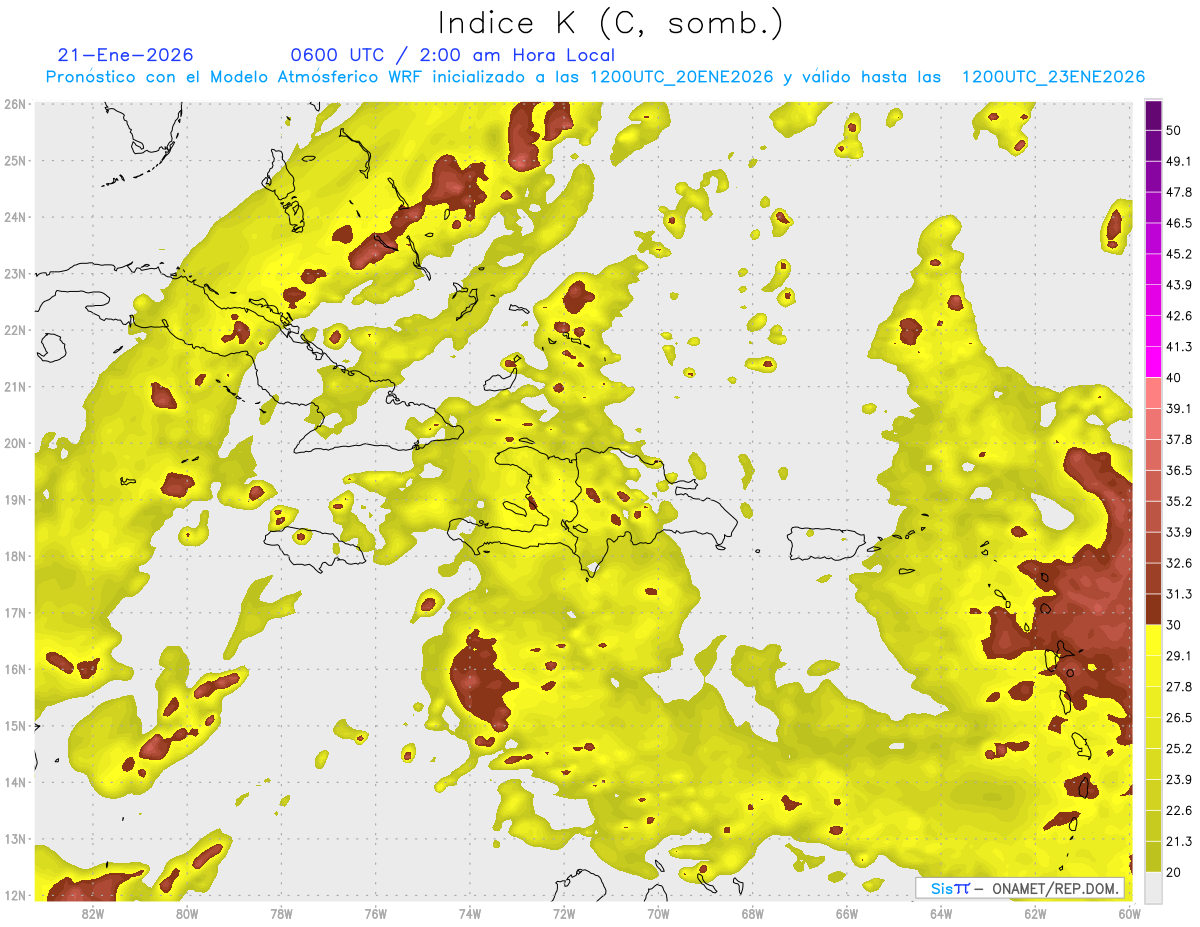The width and height of the screenshot is (1200, 927).
Task: Click the 19N latitude label
Action: click(x=15, y=499)
